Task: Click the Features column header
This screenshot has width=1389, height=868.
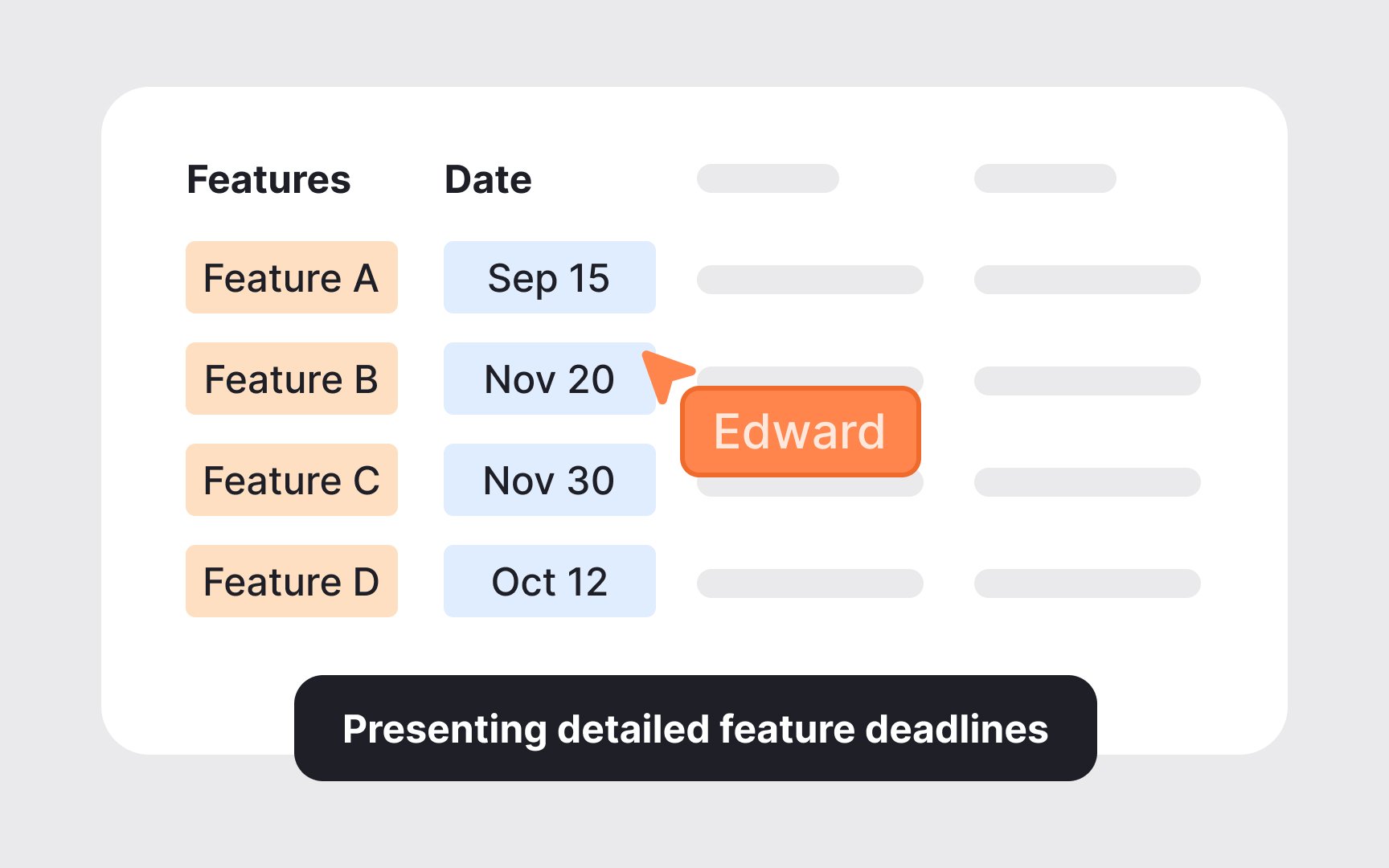Action: [x=268, y=179]
